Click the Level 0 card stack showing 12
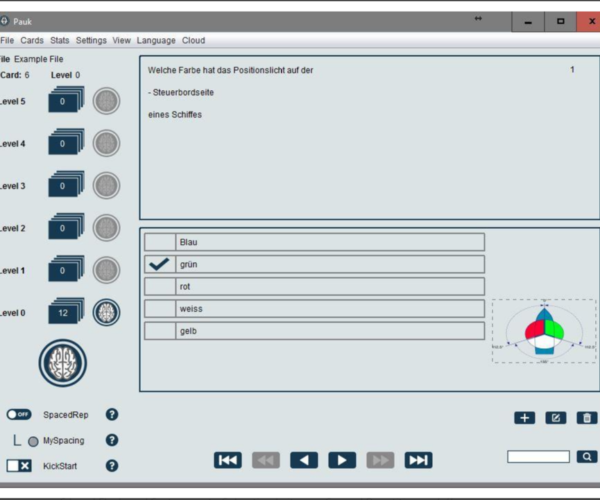Image resolution: width=600 pixels, height=500 pixels. [x=66, y=311]
